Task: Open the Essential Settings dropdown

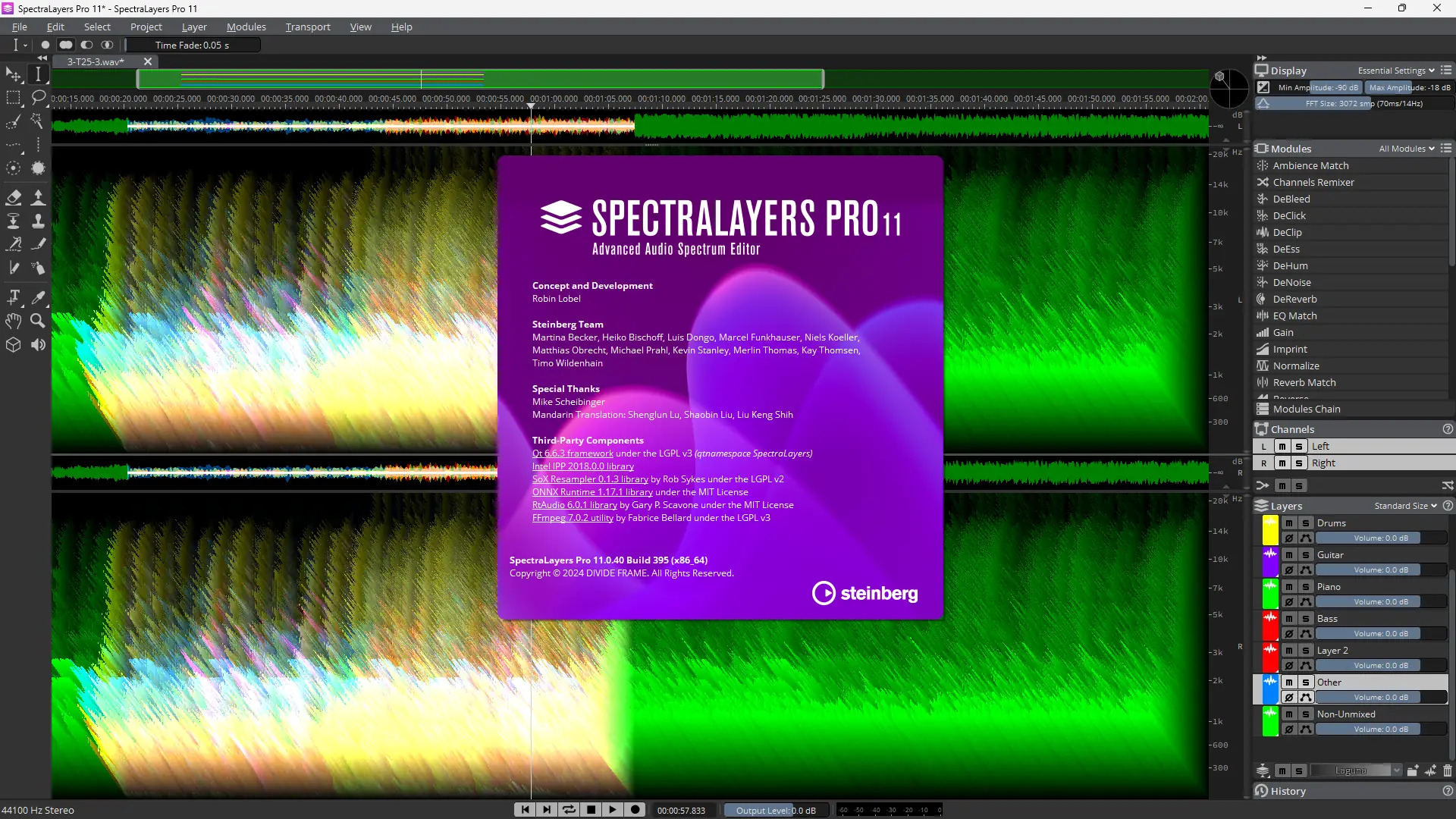Action: point(1395,71)
